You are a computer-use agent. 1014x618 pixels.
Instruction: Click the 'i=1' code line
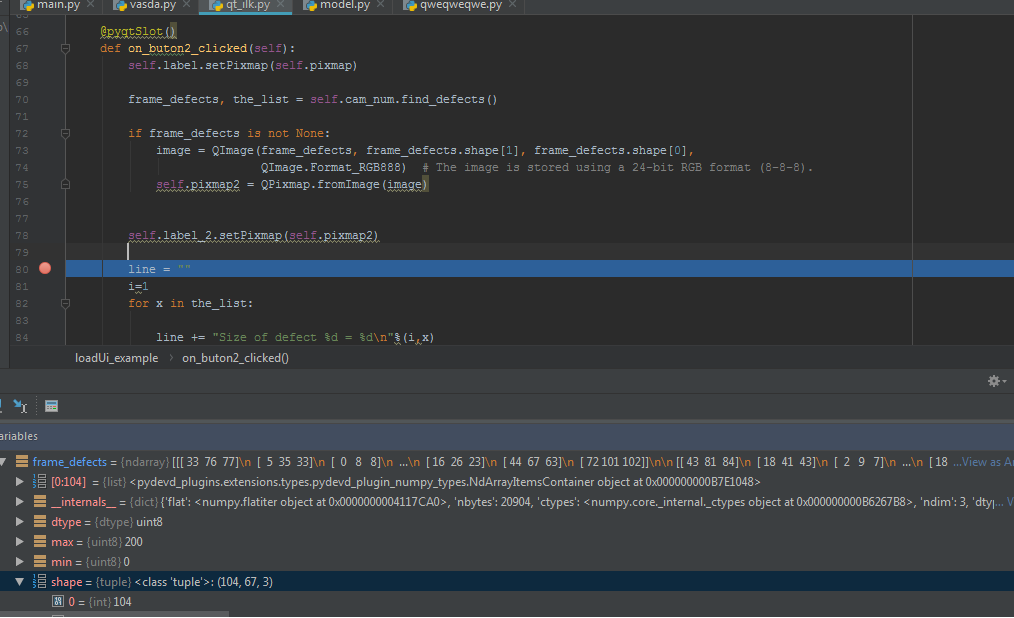[x=138, y=286]
